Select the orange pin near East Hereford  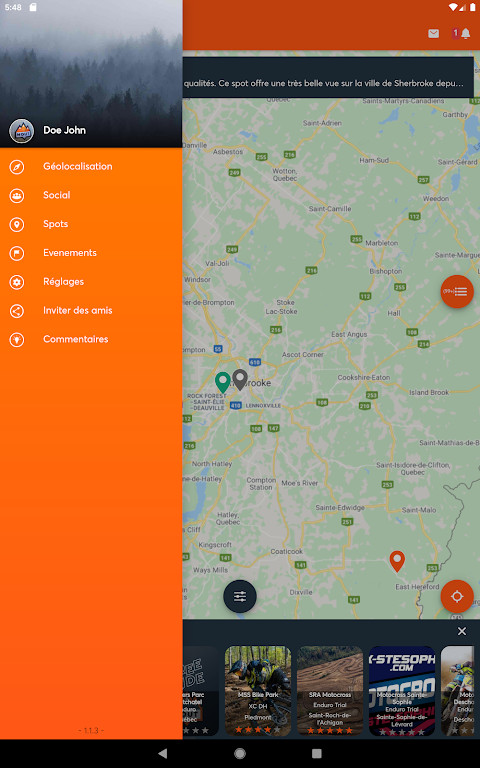pyautogui.click(x=397, y=561)
